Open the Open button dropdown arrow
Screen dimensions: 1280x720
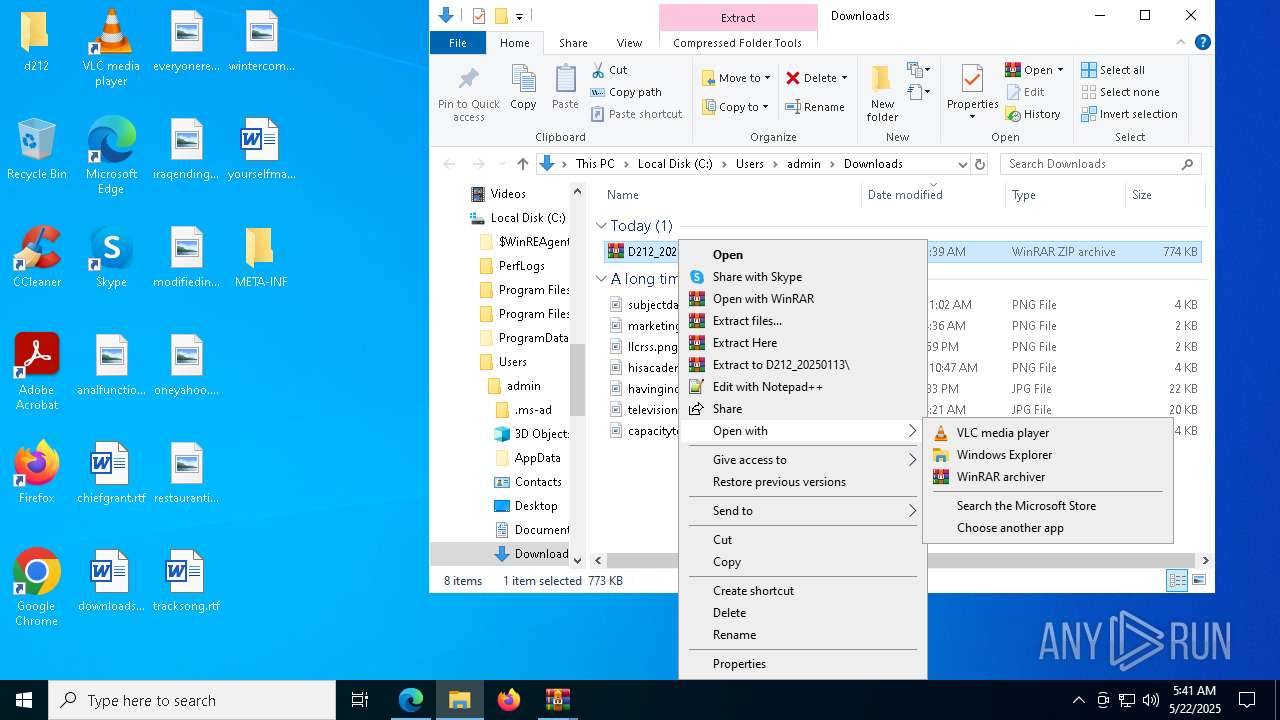click(1060, 70)
